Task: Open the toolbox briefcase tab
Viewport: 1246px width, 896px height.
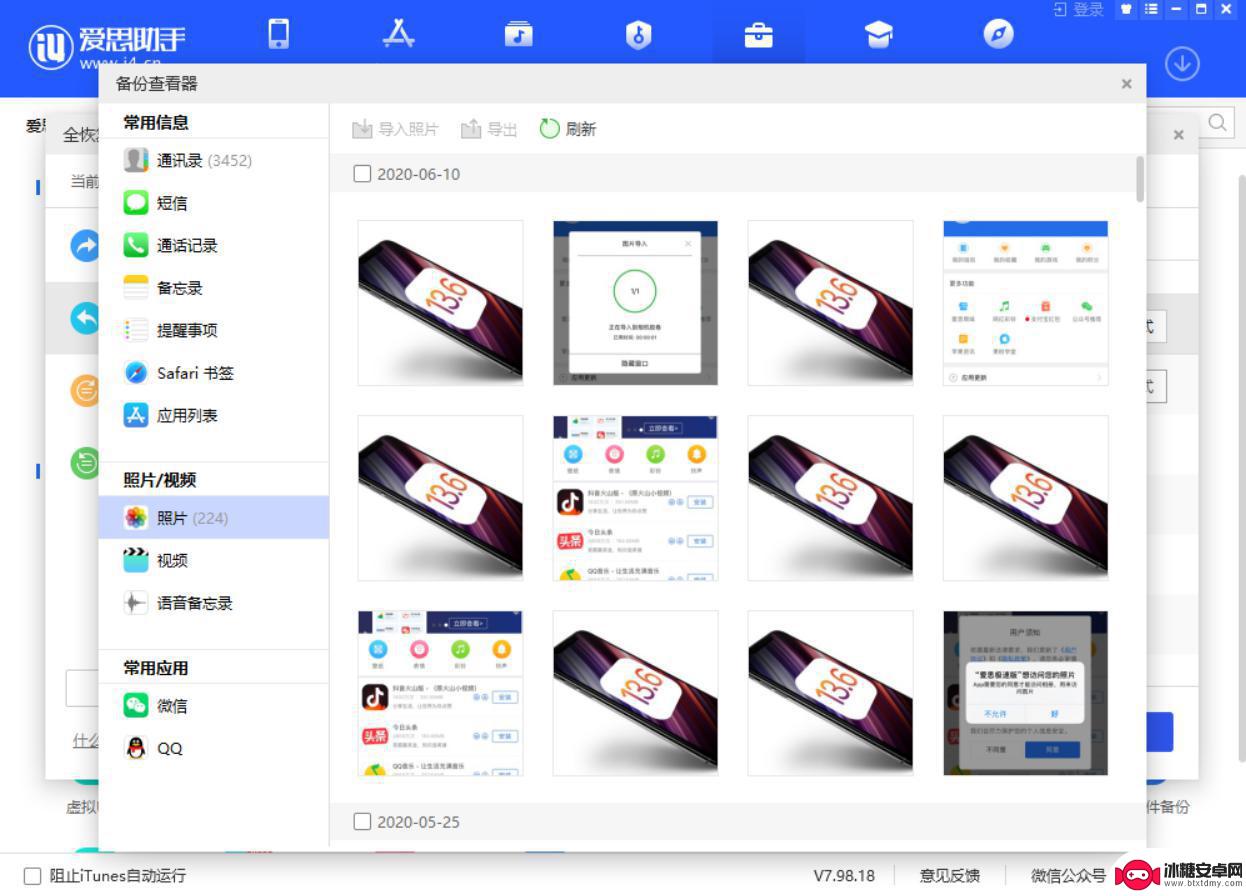Action: [758, 36]
